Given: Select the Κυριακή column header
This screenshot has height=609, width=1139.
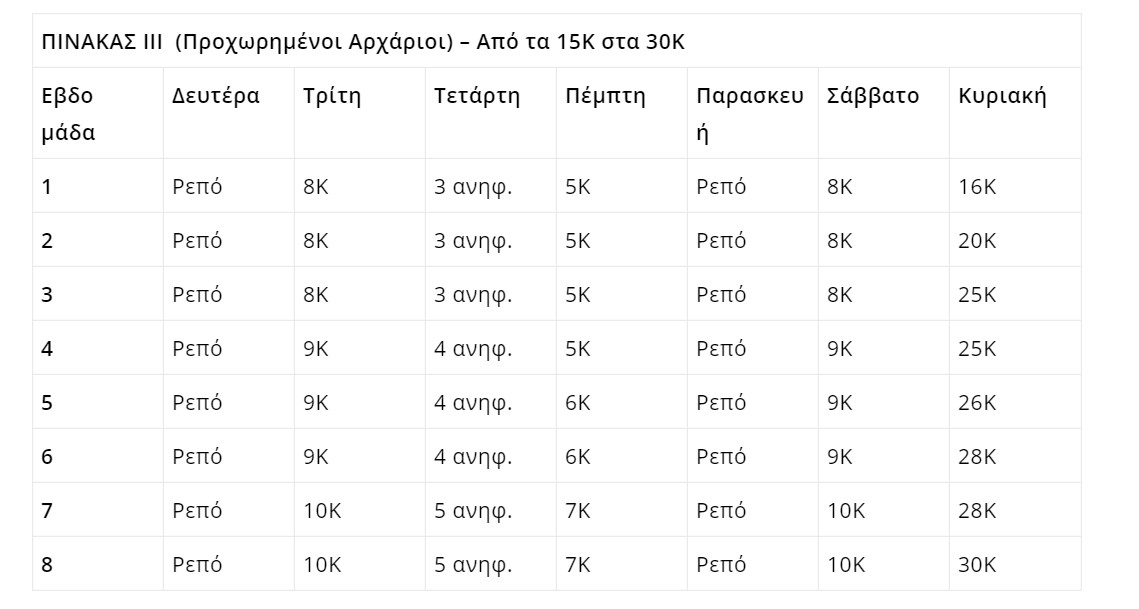Looking at the screenshot, I should tap(1002, 96).
